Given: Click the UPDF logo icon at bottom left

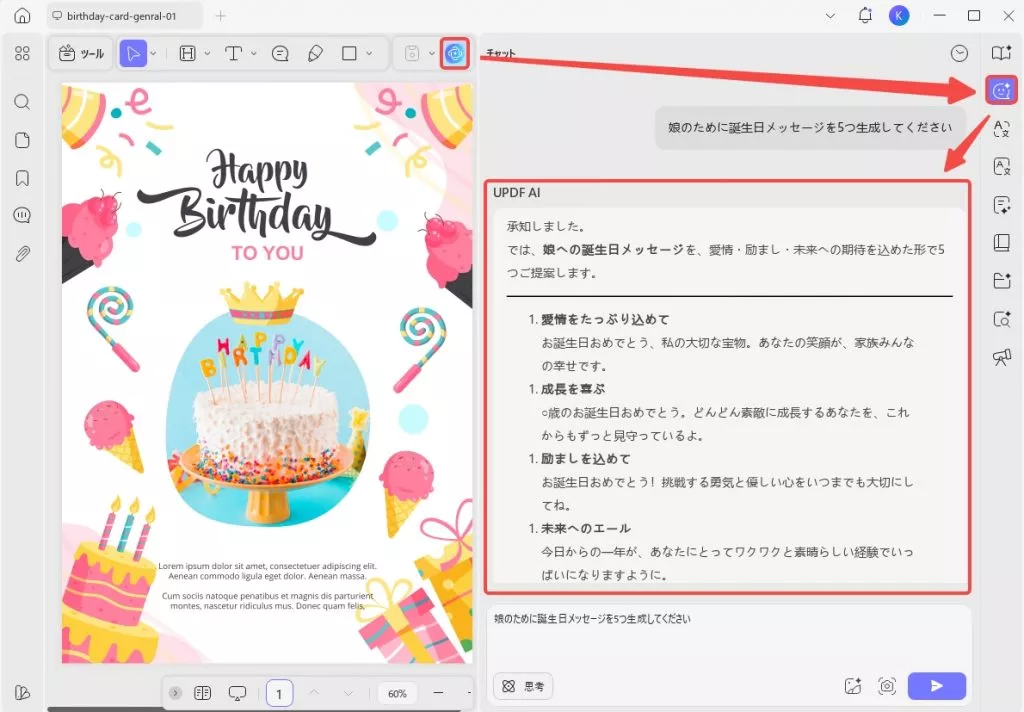Looking at the screenshot, I should (x=22, y=692).
